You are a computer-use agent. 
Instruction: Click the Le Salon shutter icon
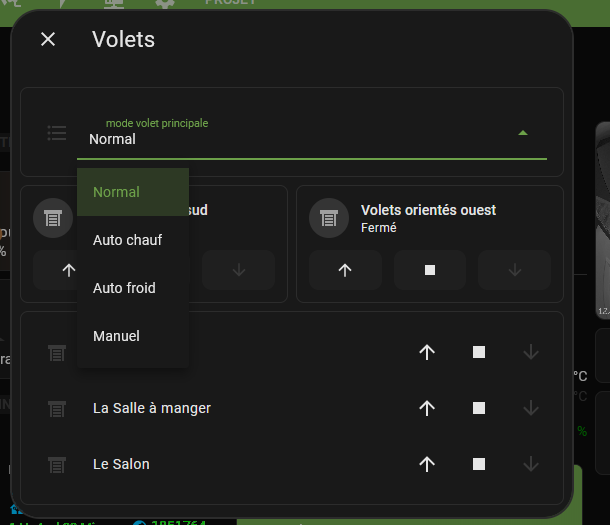click(57, 464)
